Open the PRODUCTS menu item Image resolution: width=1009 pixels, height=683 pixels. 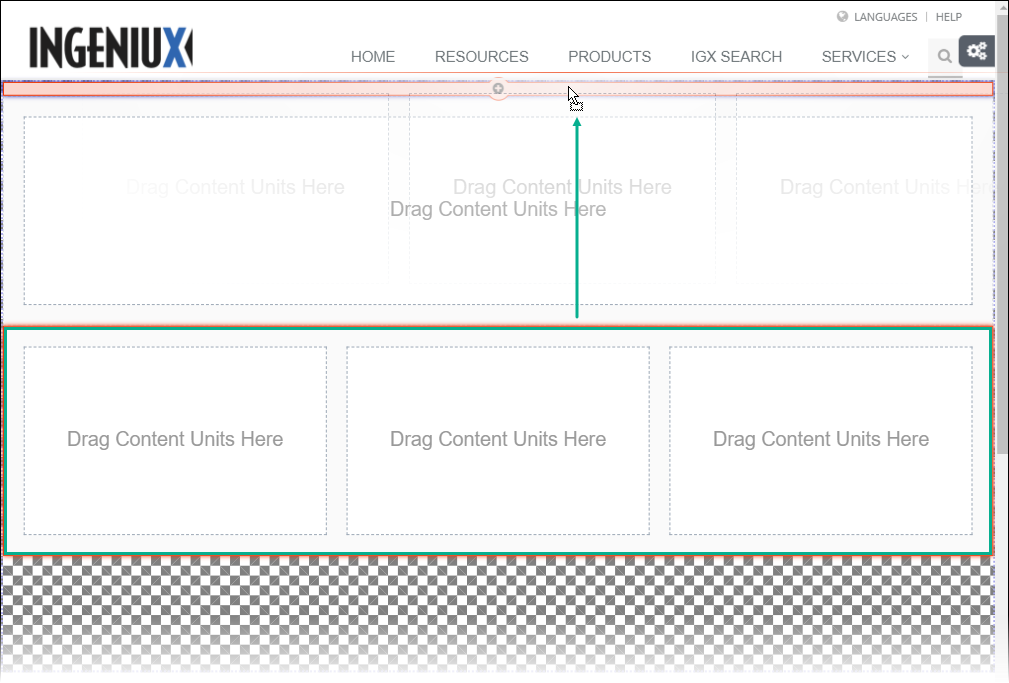coord(609,57)
